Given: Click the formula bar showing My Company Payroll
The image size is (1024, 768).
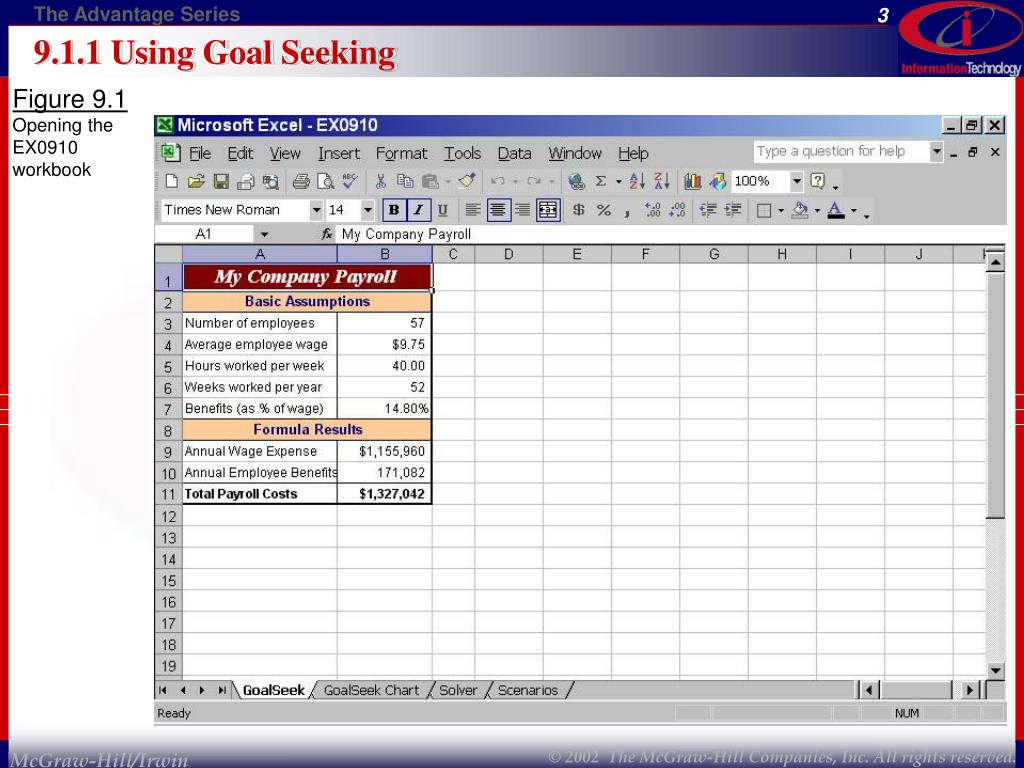Looking at the screenshot, I should pyautogui.click(x=669, y=234).
